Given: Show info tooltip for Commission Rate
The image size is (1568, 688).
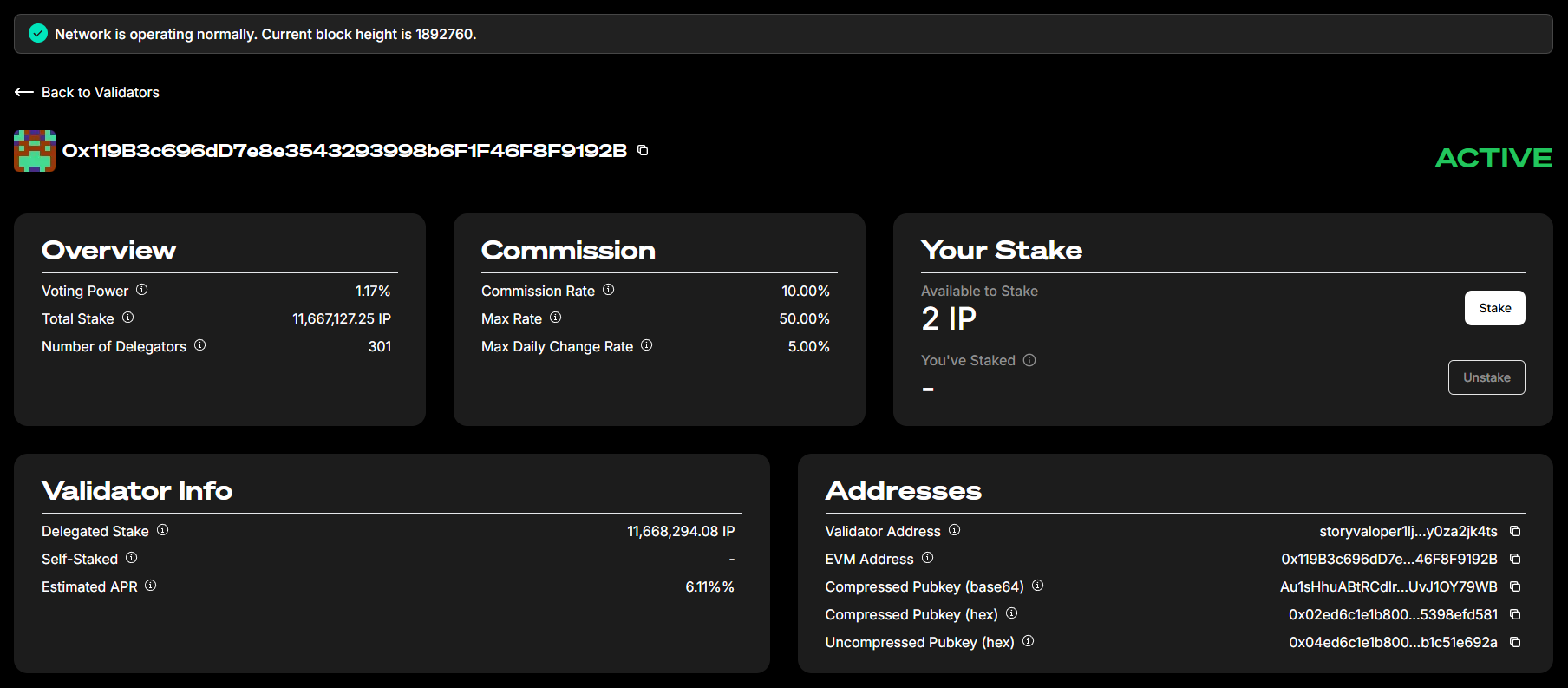Looking at the screenshot, I should click(x=609, y=290).
